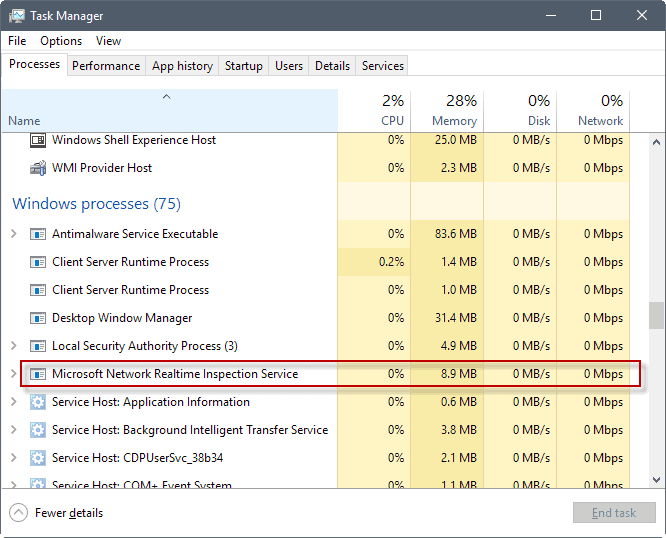Click the Service Host: CDPUserSvc_38b34 gear icon

tap(38, 458)
